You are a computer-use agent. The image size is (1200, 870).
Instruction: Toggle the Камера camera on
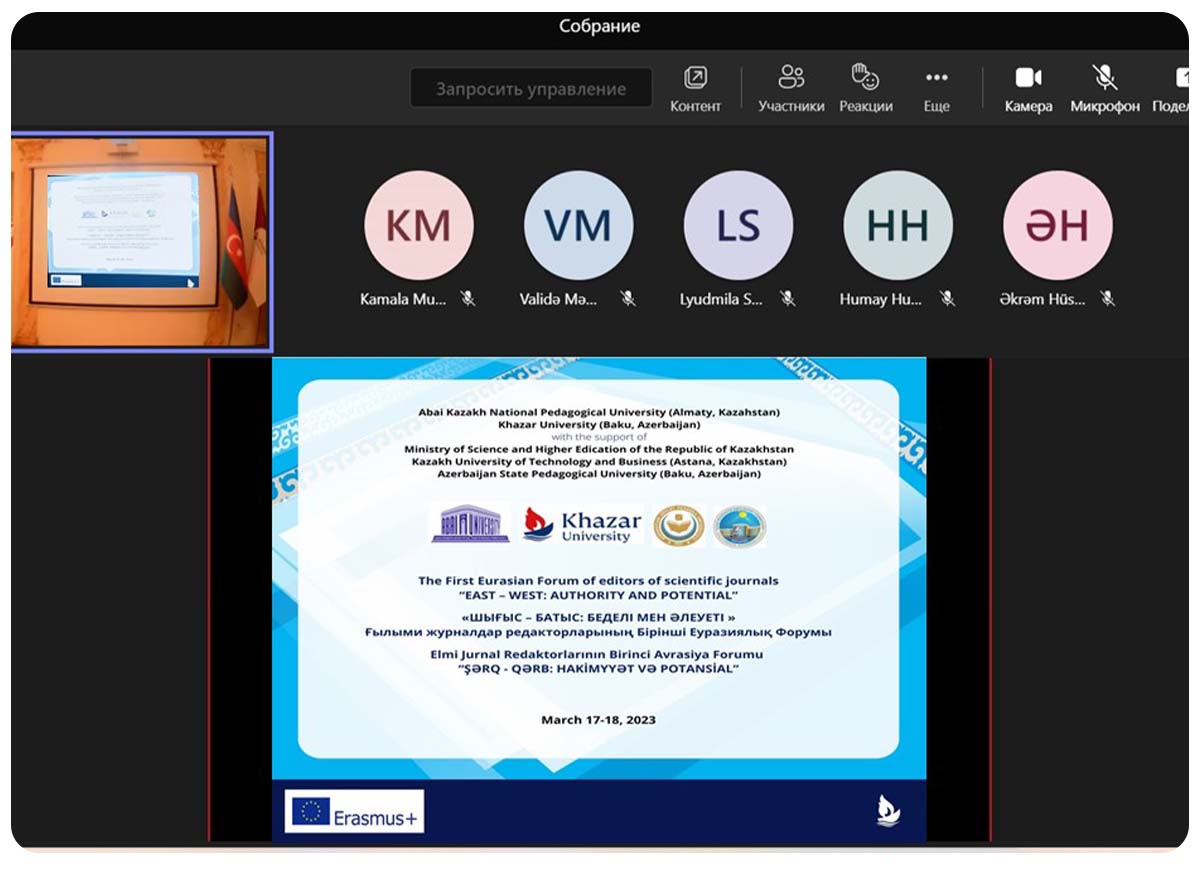click(1028, 88)
